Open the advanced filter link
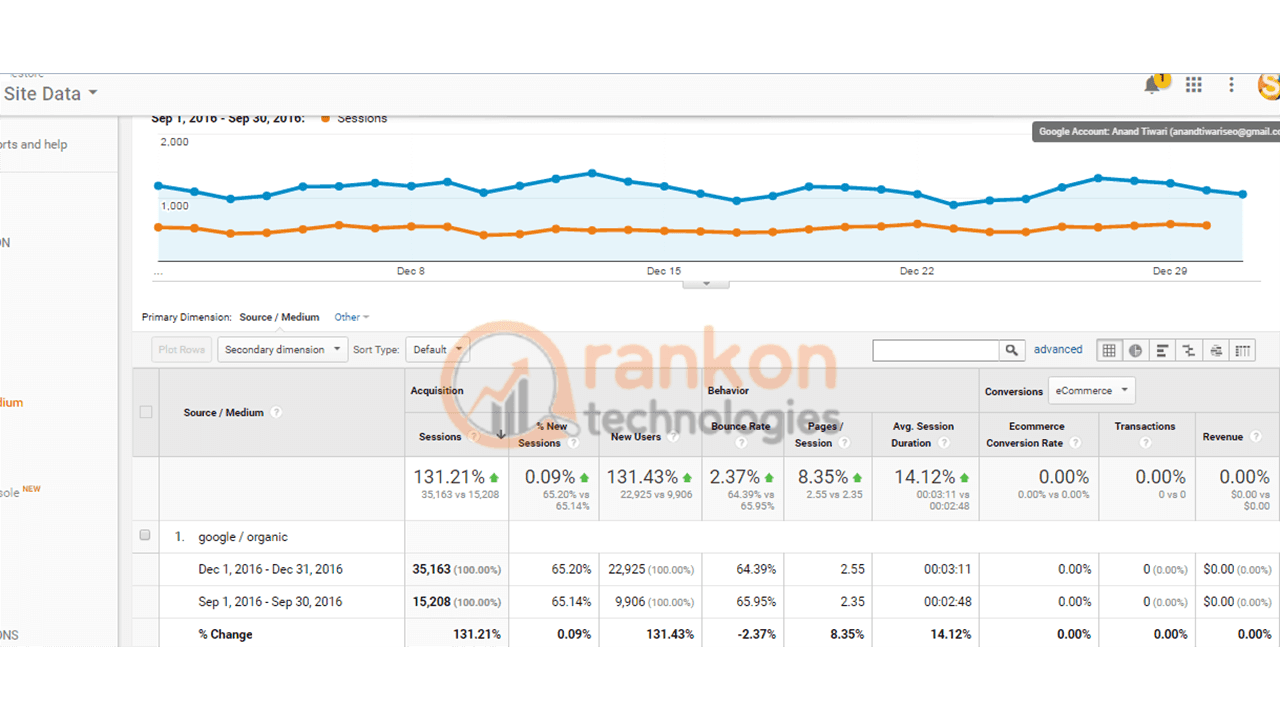Viewport: 1280px width, 720px height. [x=1058, y=350]
